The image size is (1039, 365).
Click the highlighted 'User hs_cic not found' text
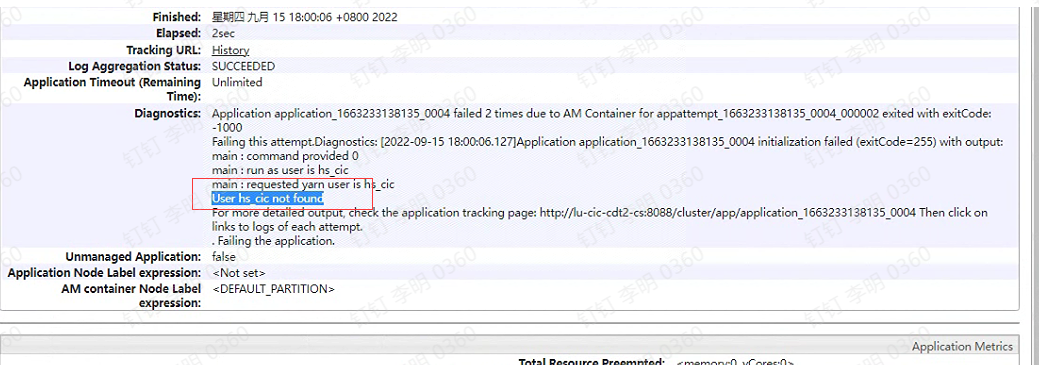point(268,198)
